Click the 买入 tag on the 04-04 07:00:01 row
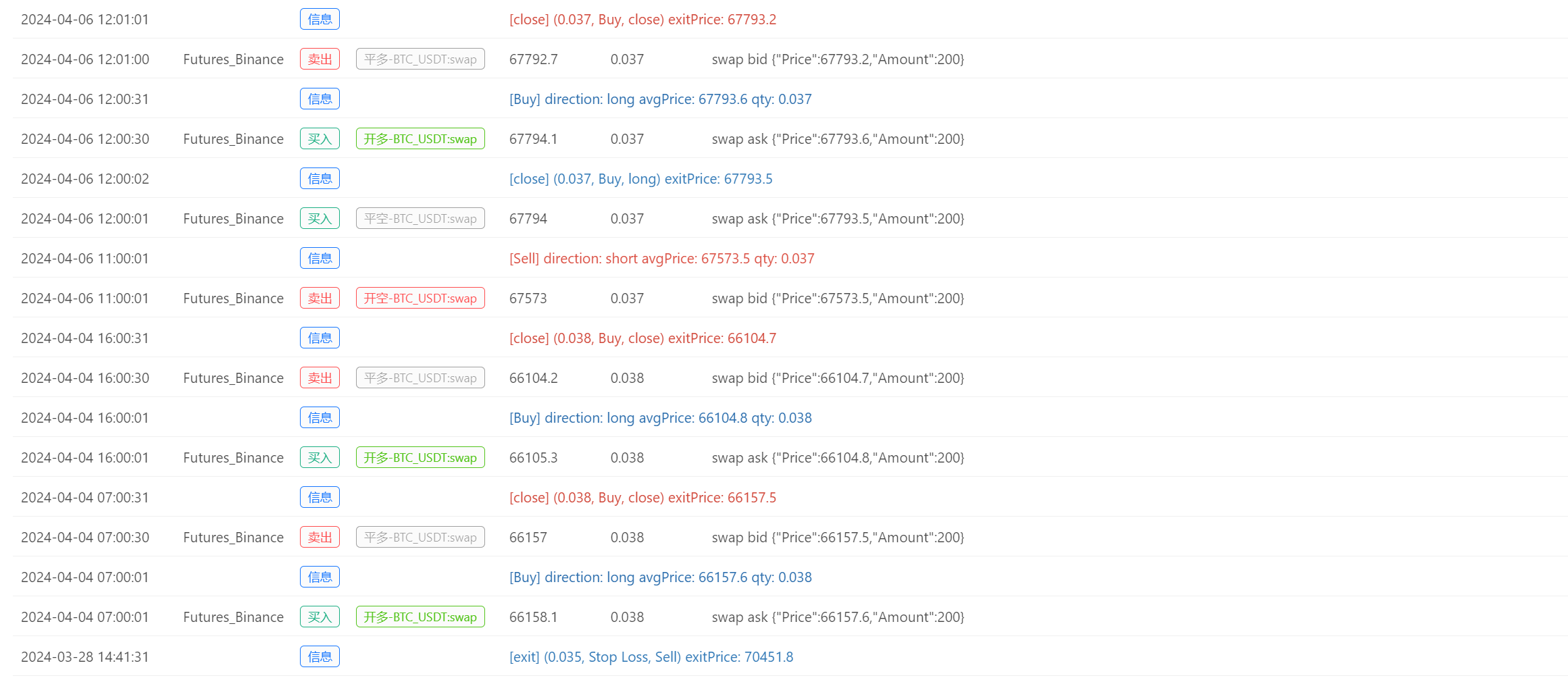1568x678 pixels. [320, 617]
